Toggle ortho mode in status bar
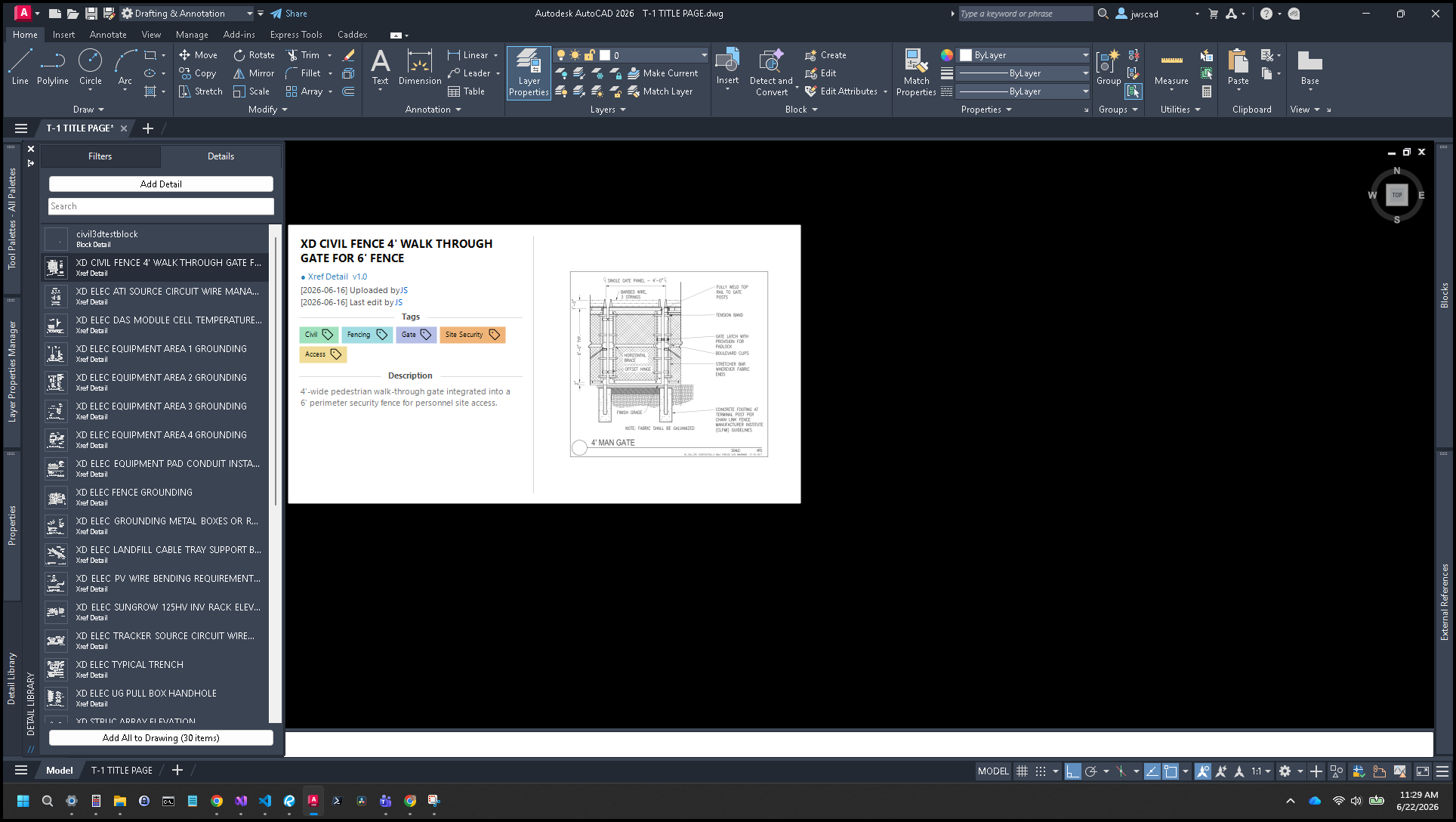Viewport: 1456px width, 822px height. tap(1072, 771)
